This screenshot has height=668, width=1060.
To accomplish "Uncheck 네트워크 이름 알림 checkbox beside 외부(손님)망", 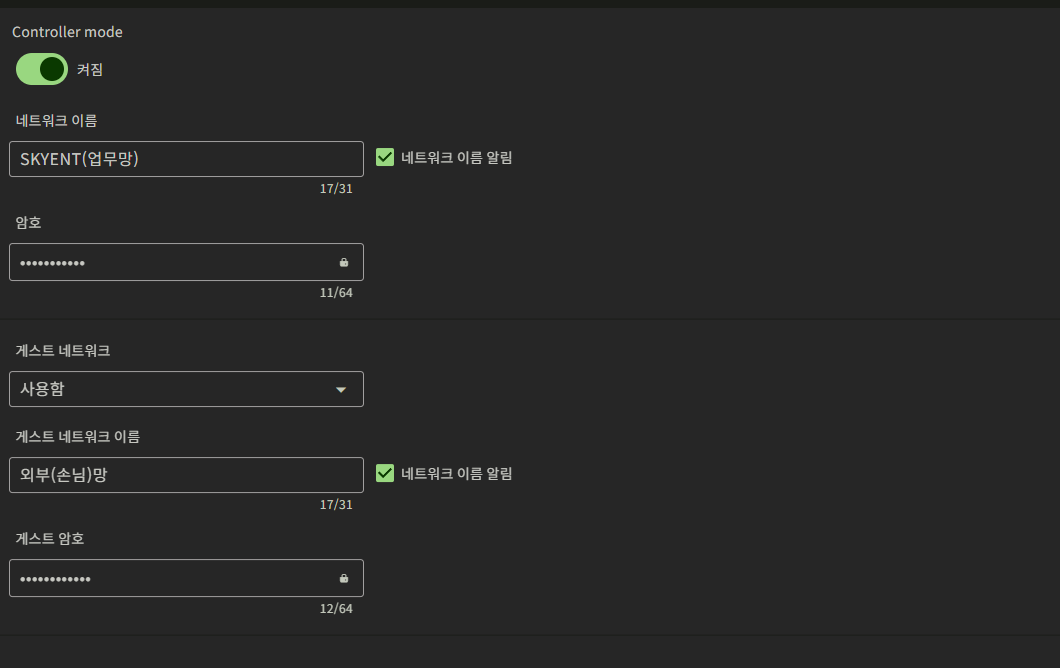I will pyautogui.click(x=385, y=473).
